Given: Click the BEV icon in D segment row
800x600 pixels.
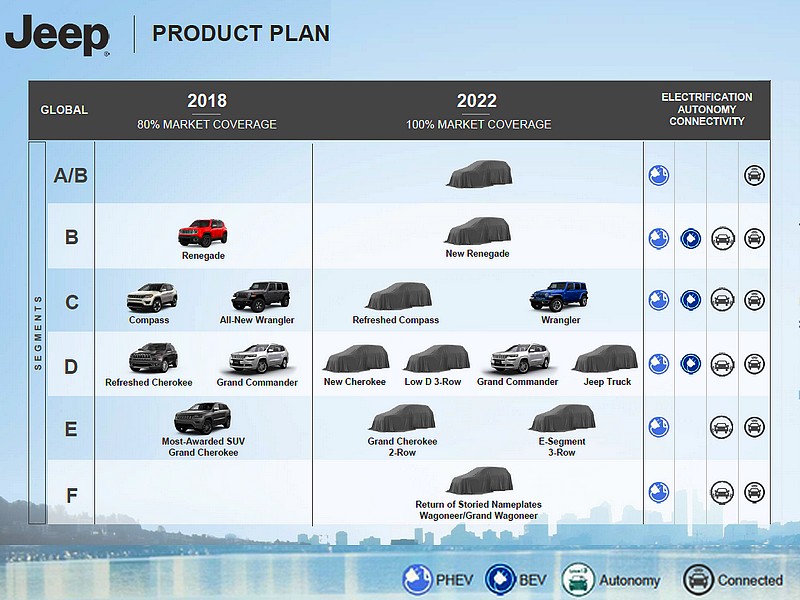Looking at the screenshot, I should 690,364.
